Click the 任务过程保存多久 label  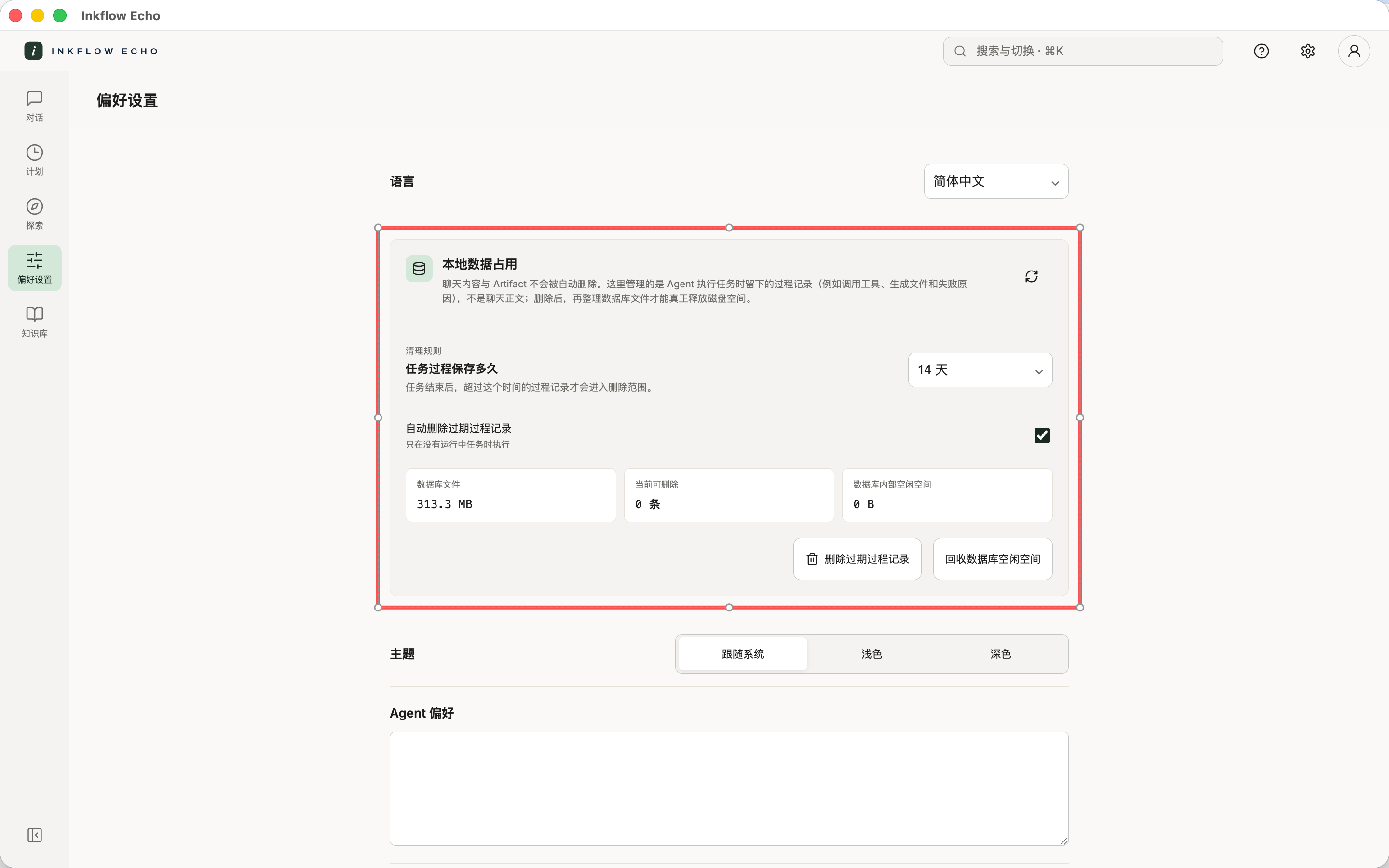(x=452, y=368)
